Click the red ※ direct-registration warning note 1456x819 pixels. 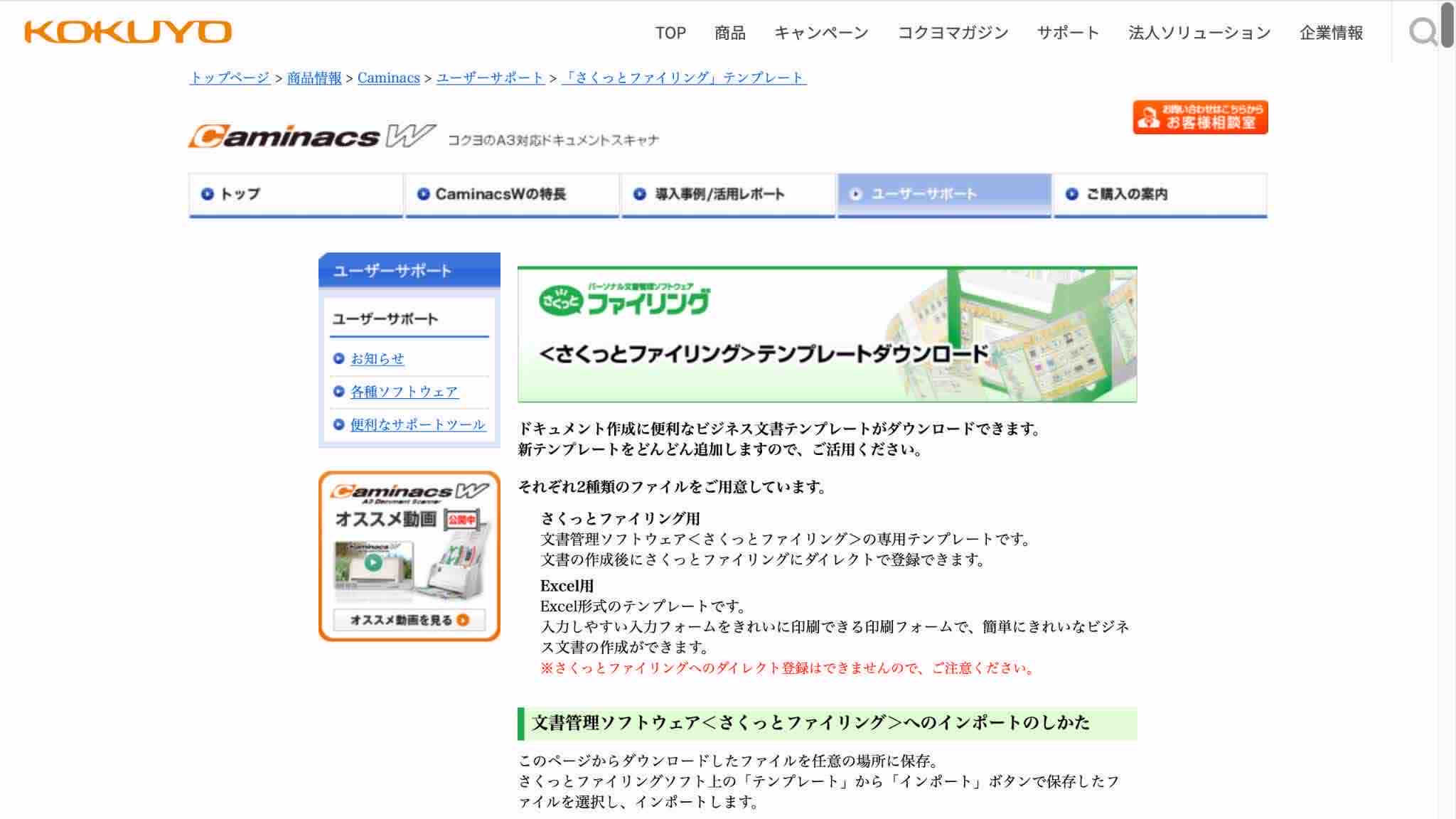pos(788,668)
